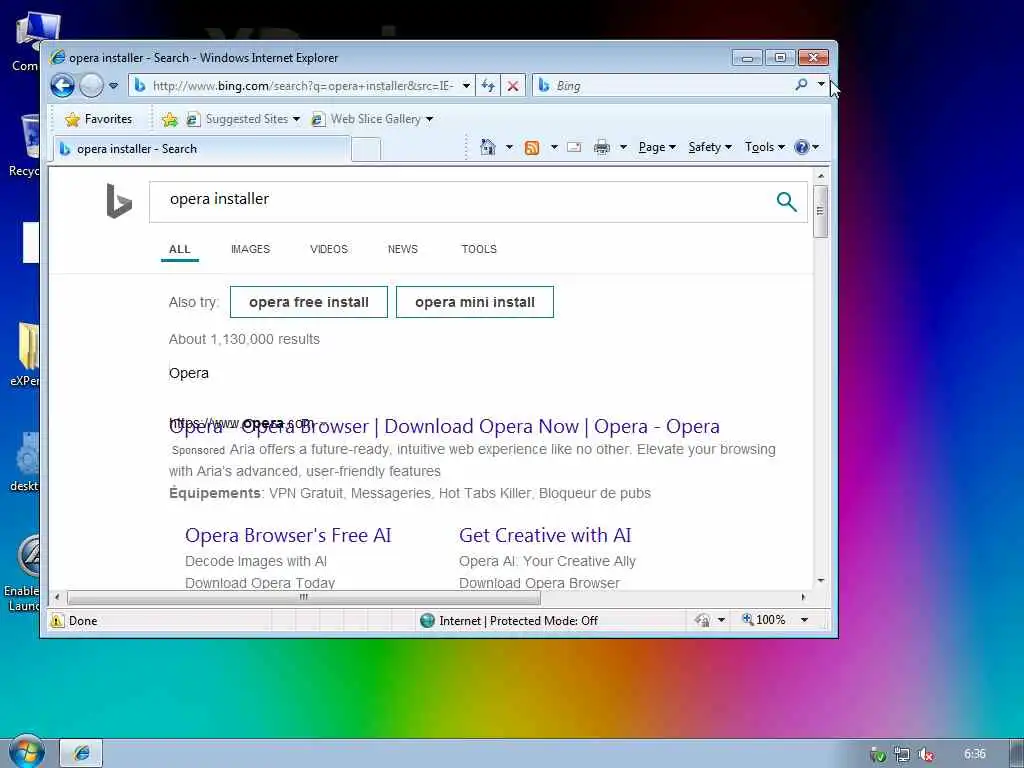Open the Tools menu

(764, 147)
